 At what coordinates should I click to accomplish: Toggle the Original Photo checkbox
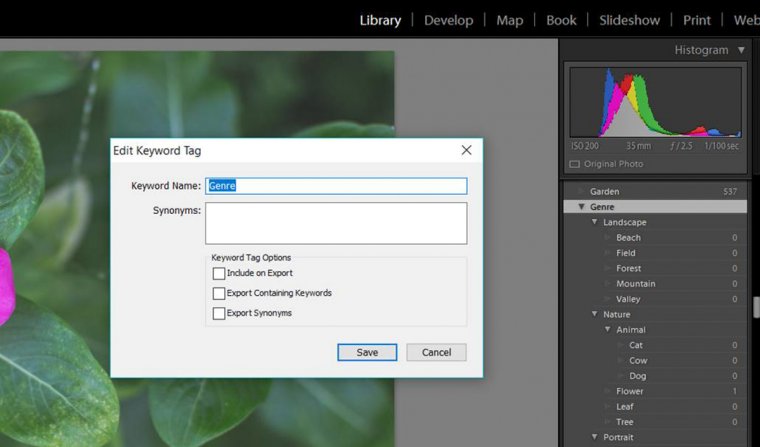[x=574, y=164]
